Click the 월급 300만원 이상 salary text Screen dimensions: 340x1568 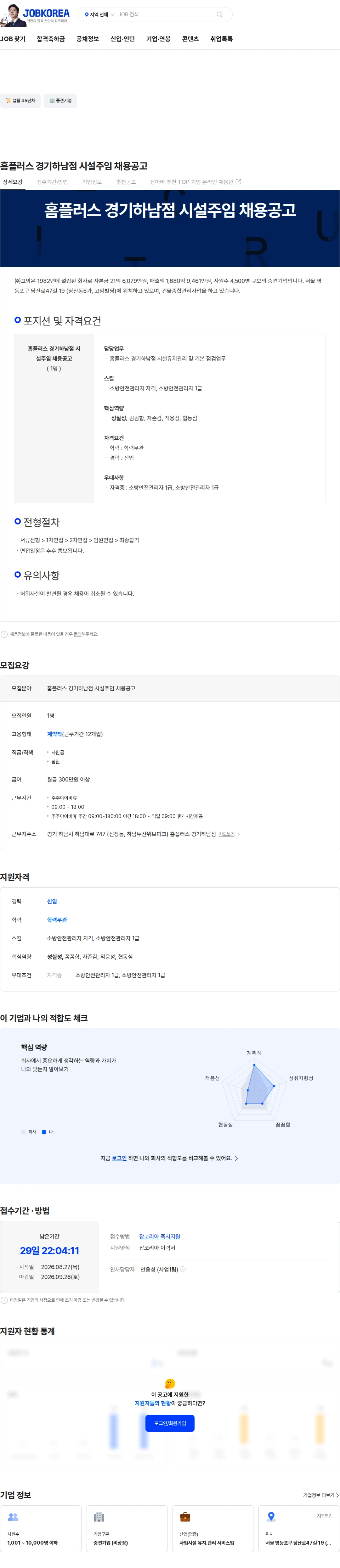click(x=68, y=780)
